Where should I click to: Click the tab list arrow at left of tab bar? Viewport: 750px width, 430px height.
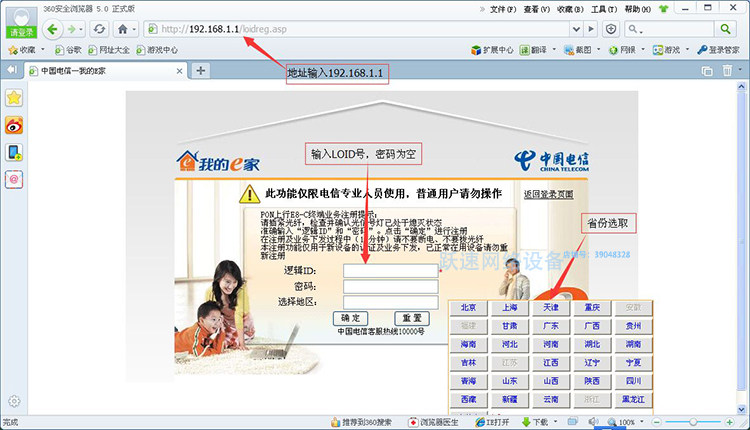click(x=11, y=70)
